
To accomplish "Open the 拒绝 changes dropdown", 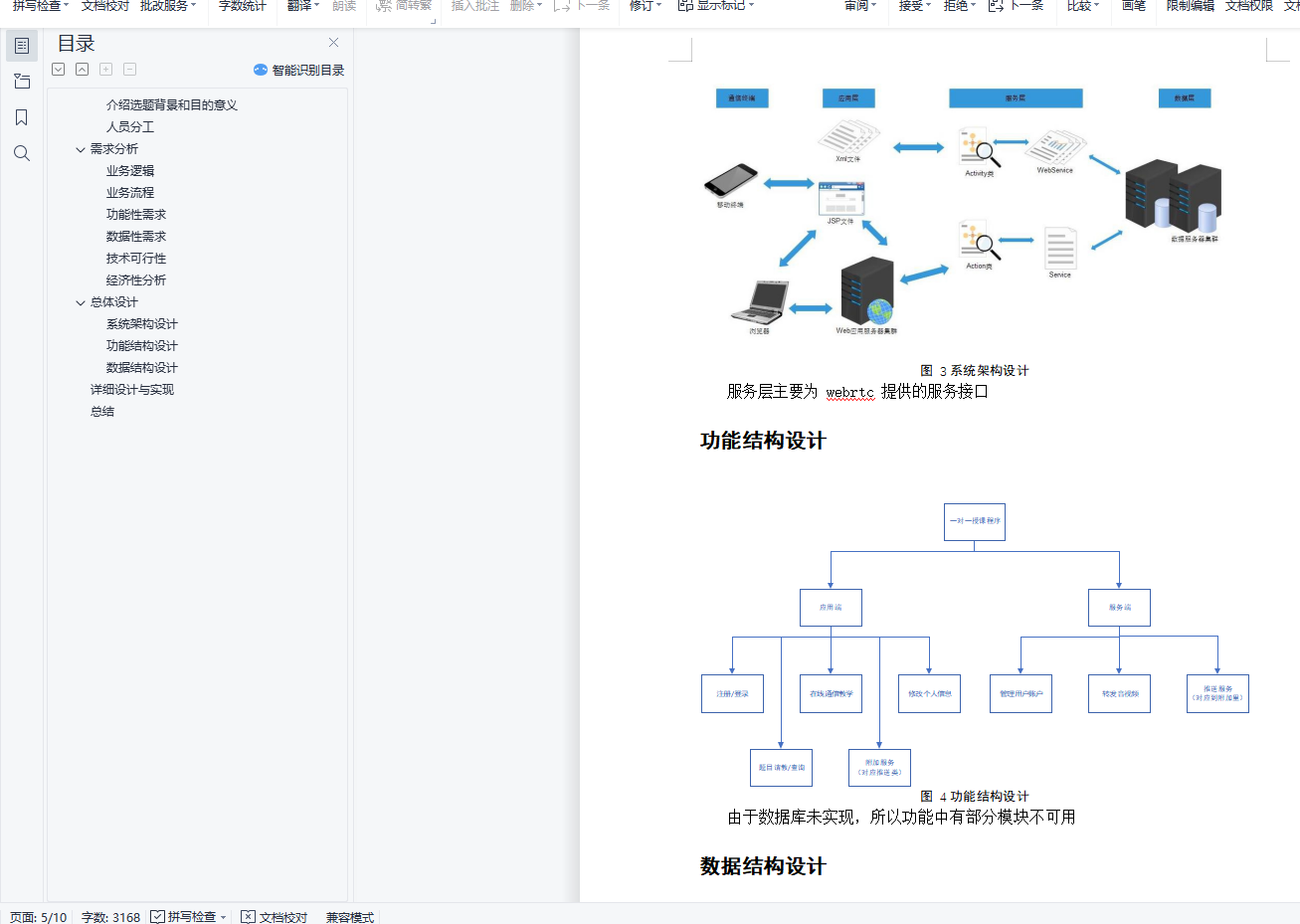I will click(x=960, y=6).
